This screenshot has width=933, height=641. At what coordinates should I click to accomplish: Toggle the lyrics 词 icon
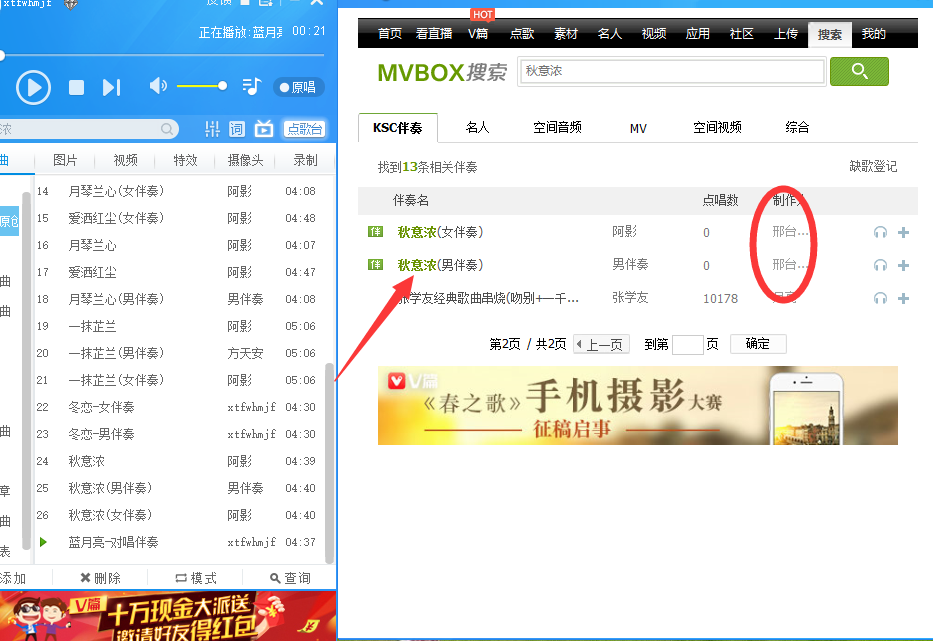(237, 129)
